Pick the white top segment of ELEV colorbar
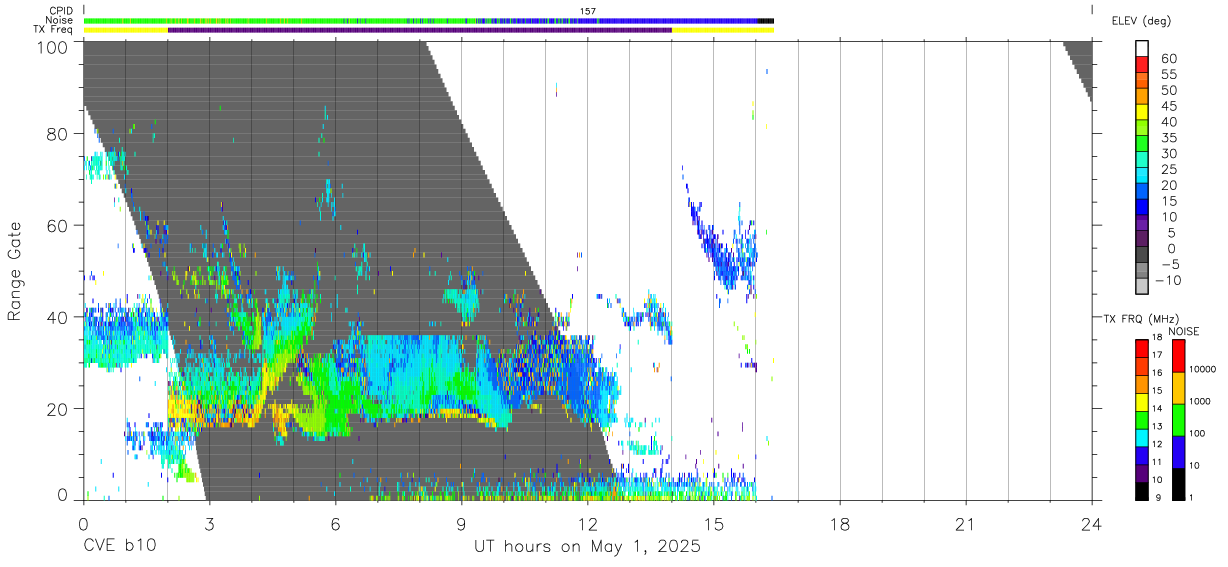 tap(1142, 48)
